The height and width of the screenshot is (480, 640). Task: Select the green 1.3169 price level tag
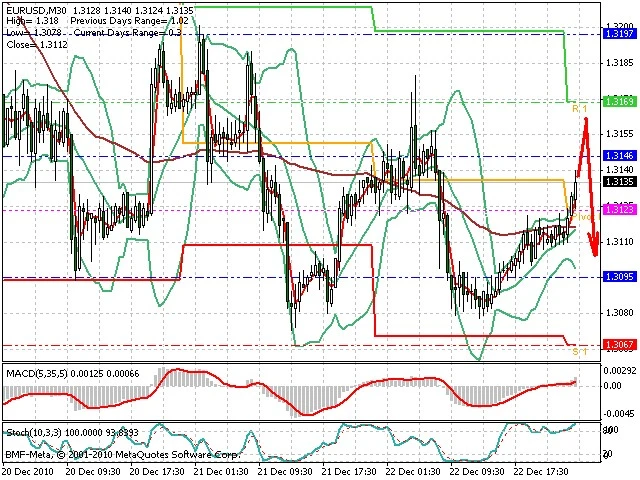[x=619, y=102]
